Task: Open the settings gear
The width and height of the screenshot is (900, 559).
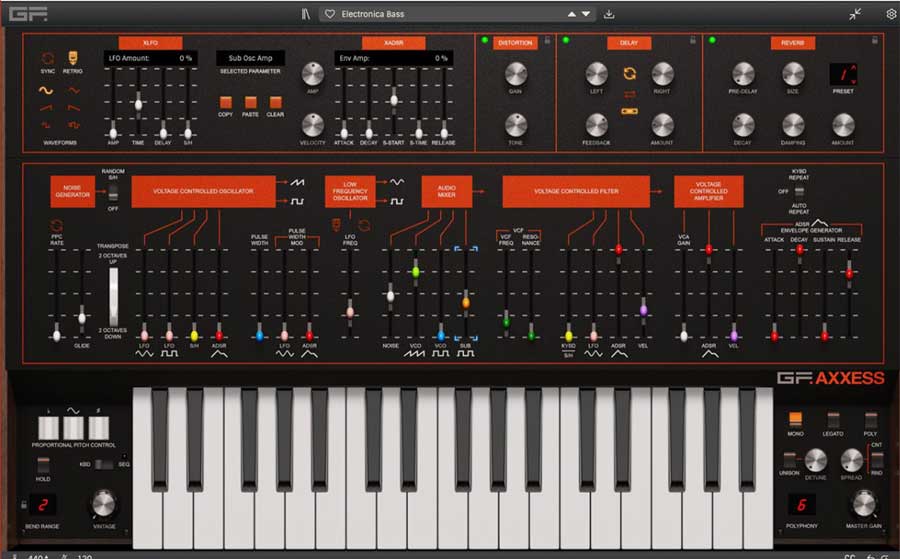Action: click(x=891, y=14)
